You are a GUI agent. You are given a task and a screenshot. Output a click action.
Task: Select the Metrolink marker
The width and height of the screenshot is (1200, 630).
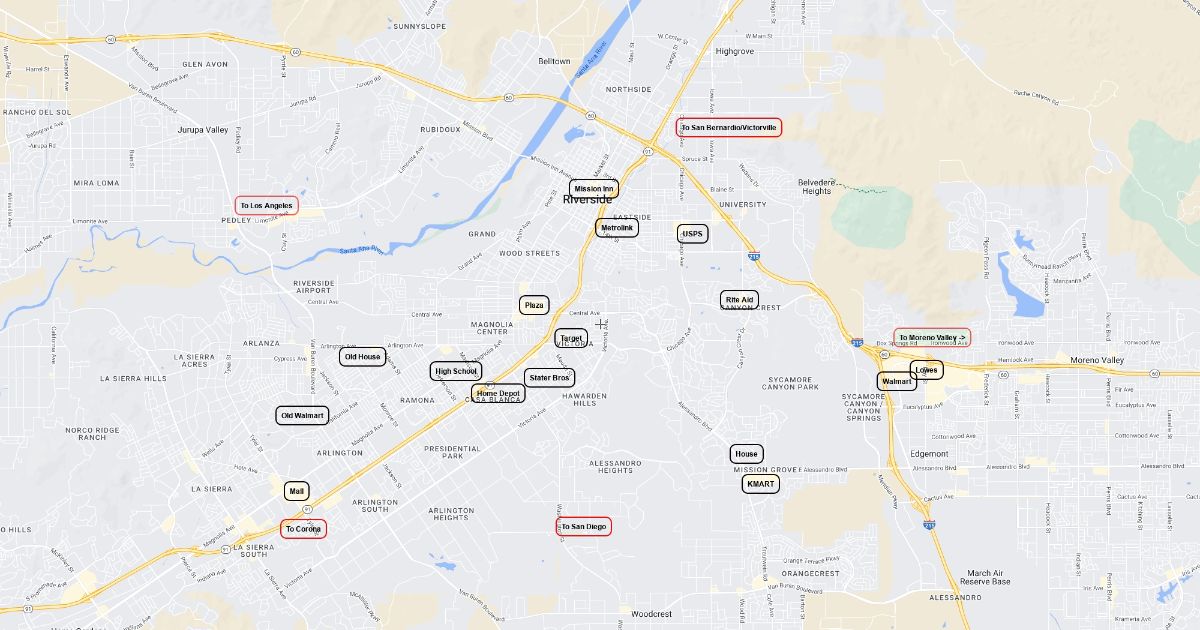click(617, 228)
